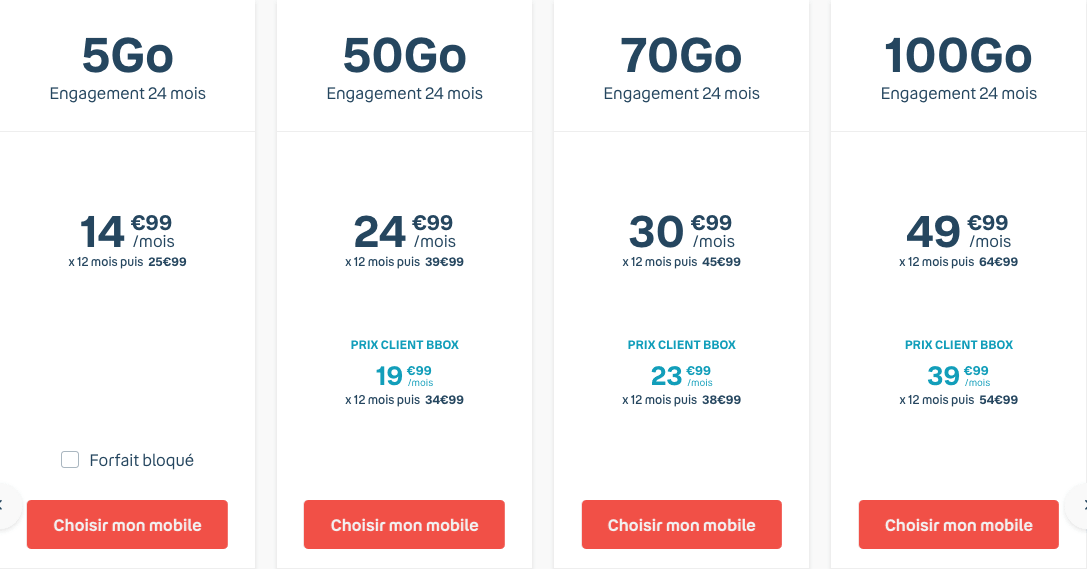This screenshot has width=1087, height=569.
Task: Click PRIX CLIENT BBOX label under 50Go
Action: (404, 345)
